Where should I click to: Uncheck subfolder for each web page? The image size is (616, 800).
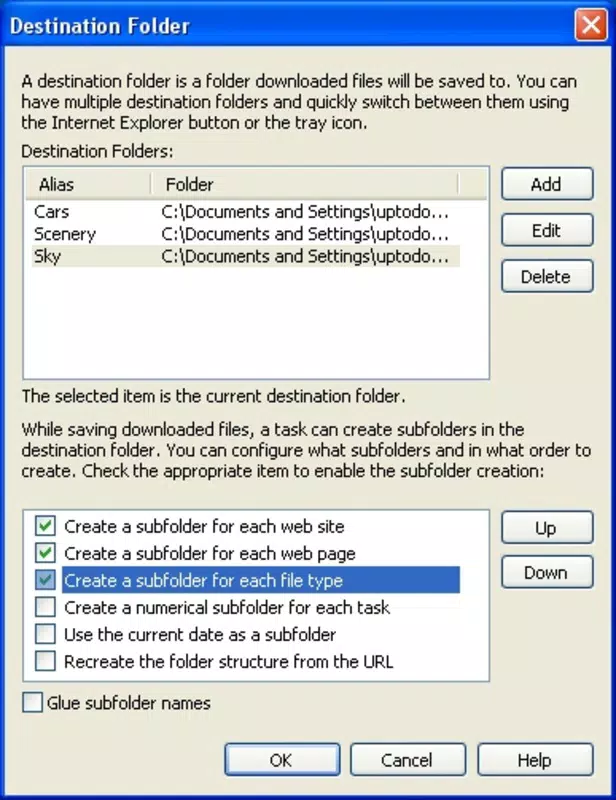(45, 553)
